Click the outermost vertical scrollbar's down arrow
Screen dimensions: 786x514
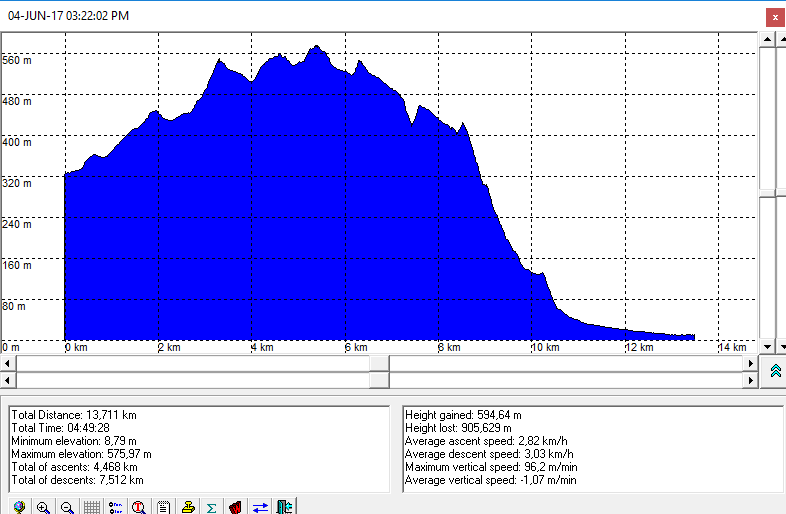click(x=780, y=347)
